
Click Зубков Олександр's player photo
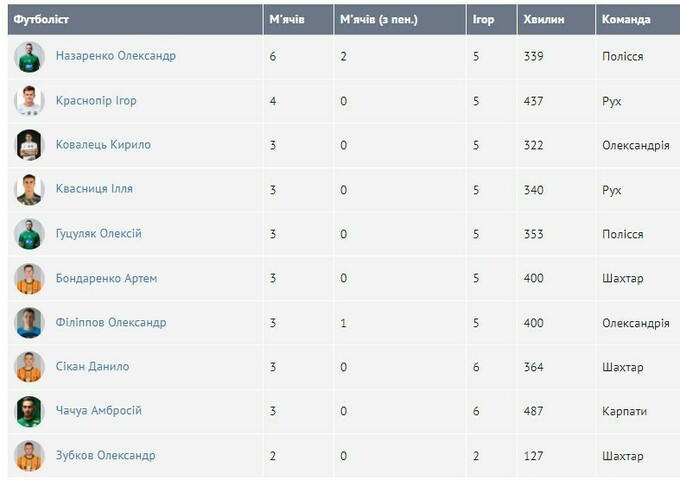30,456
